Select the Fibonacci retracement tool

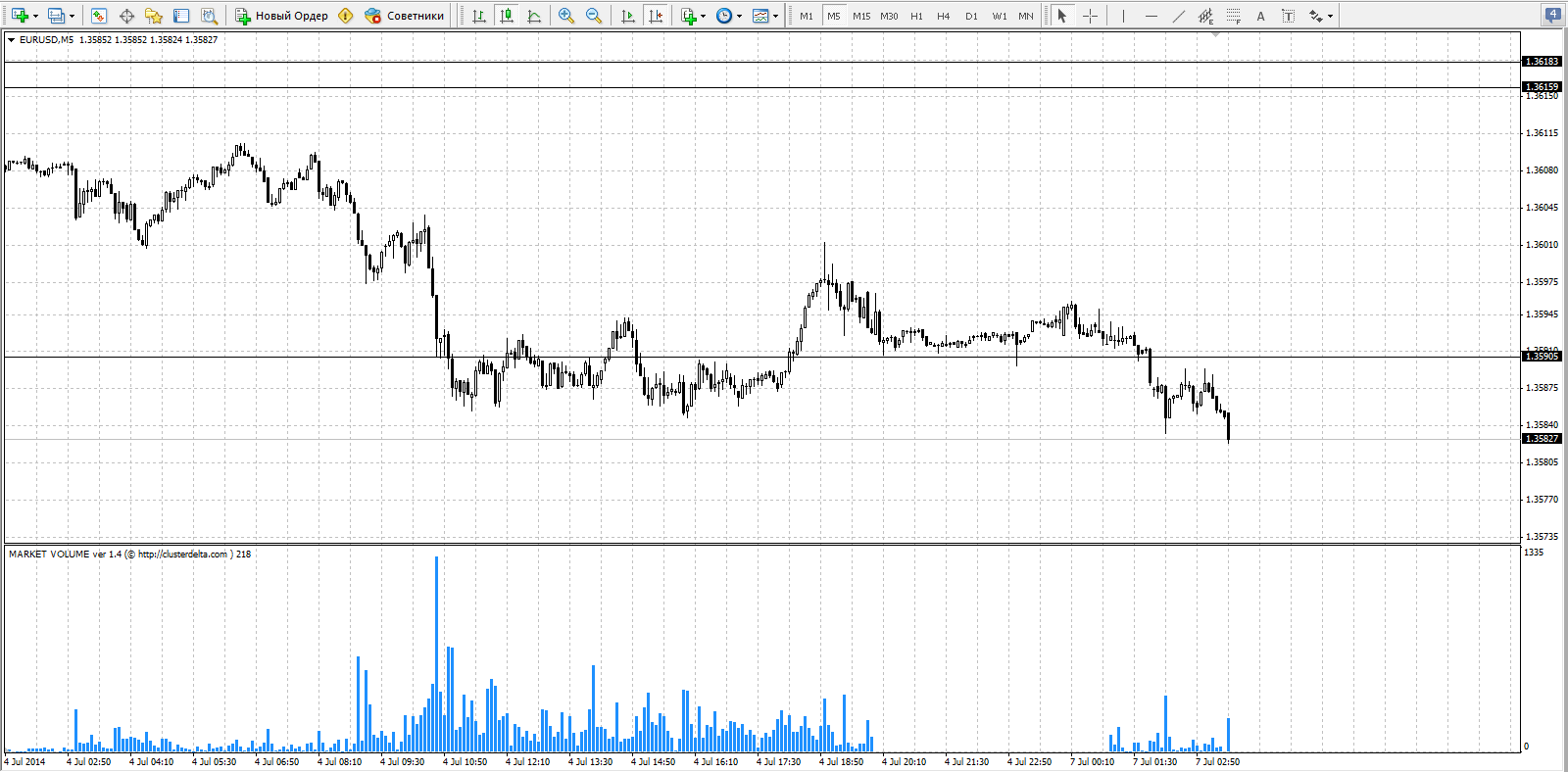1233,16
